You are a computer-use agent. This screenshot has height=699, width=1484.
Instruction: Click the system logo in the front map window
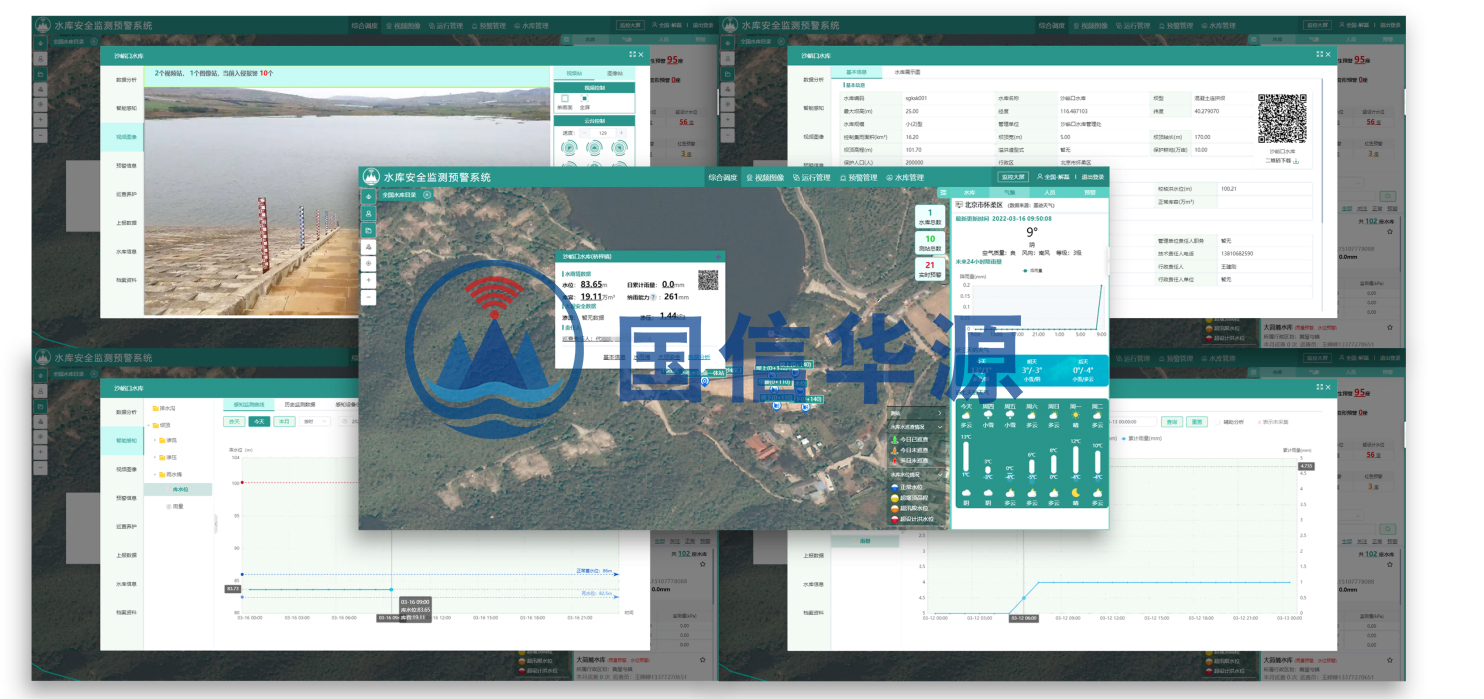[372, 177]
